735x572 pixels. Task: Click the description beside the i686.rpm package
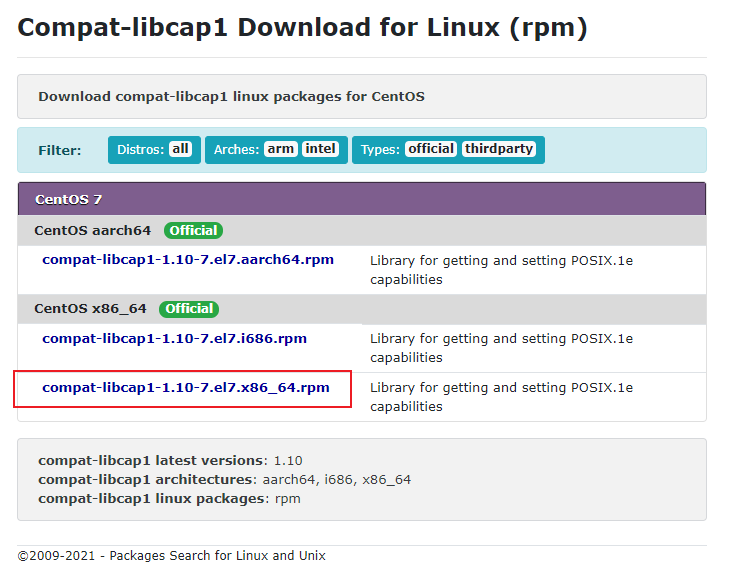[501, 348]
